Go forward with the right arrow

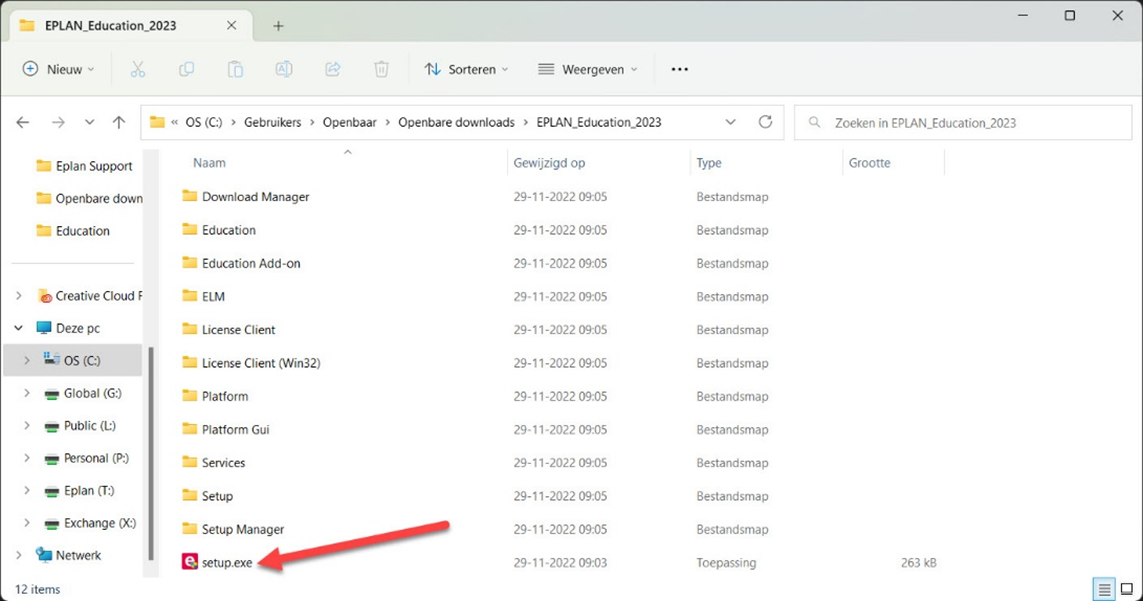(58, 123)
